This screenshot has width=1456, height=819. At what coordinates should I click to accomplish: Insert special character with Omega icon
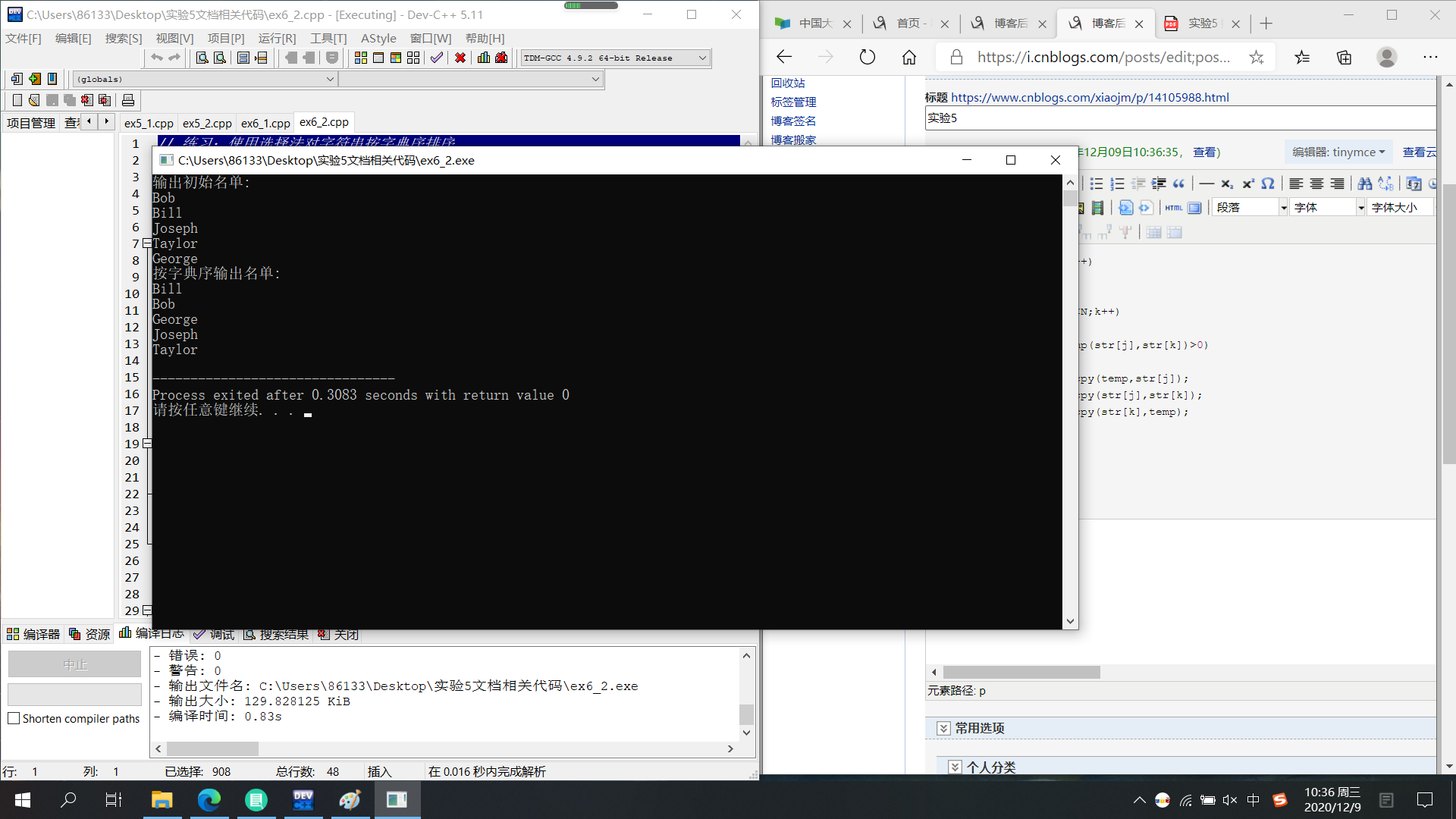coord(1267,184)
